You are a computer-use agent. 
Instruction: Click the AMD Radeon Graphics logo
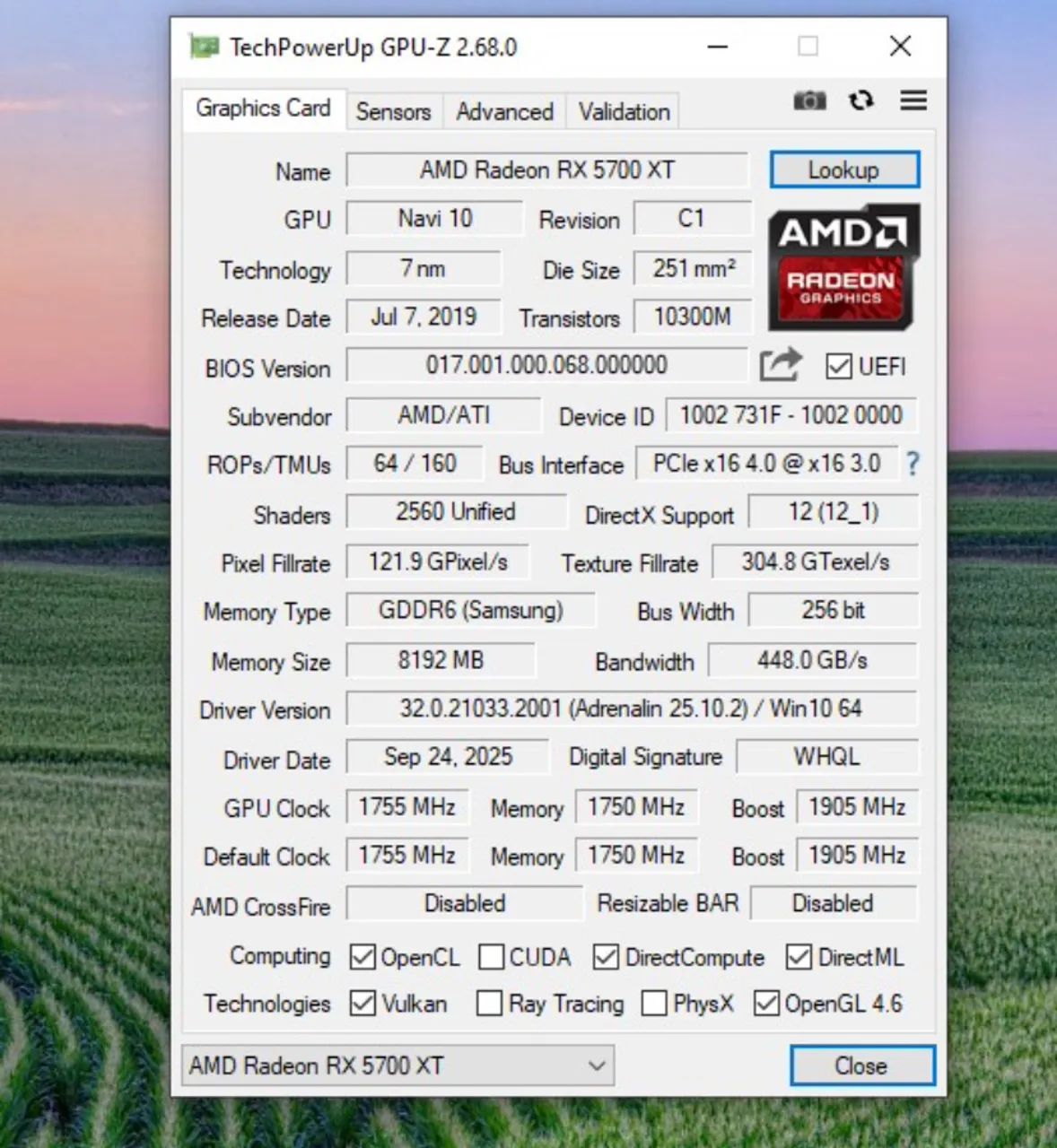pos(843,266)
